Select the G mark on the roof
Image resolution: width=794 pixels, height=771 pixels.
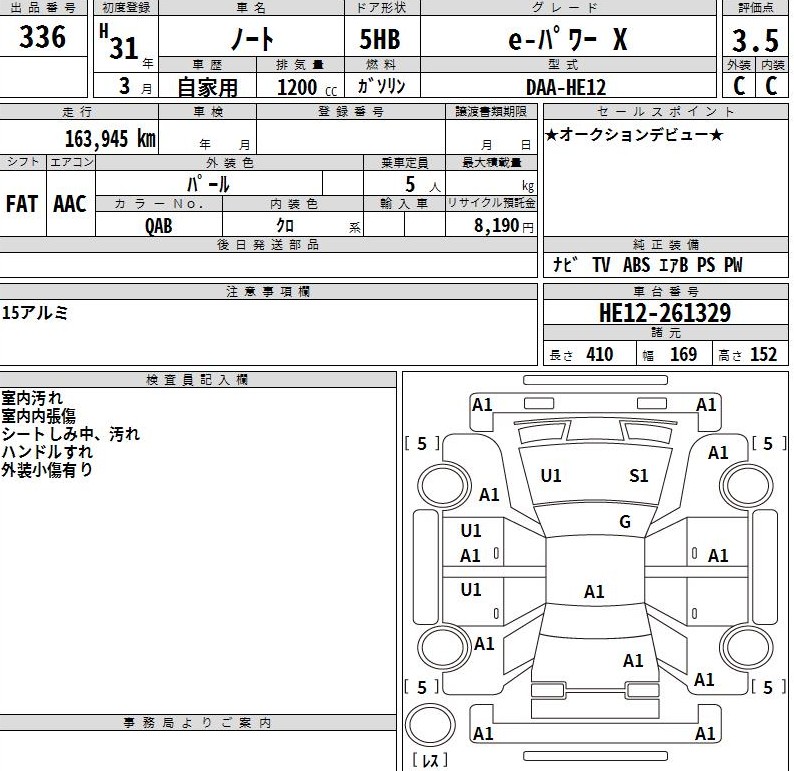[625, 521]
